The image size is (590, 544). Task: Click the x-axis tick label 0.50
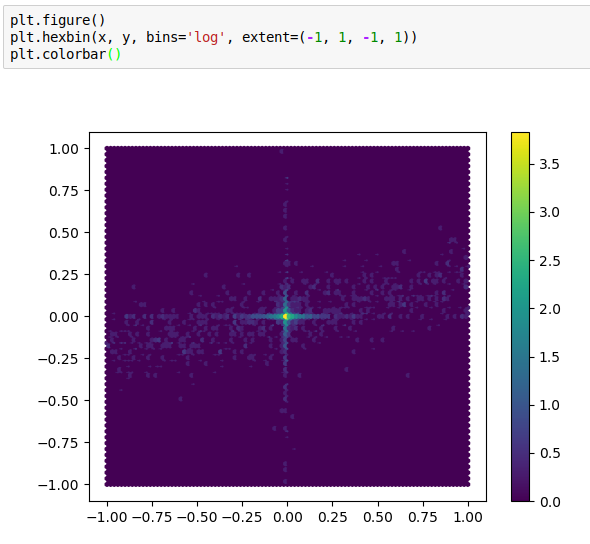(378, 517)
